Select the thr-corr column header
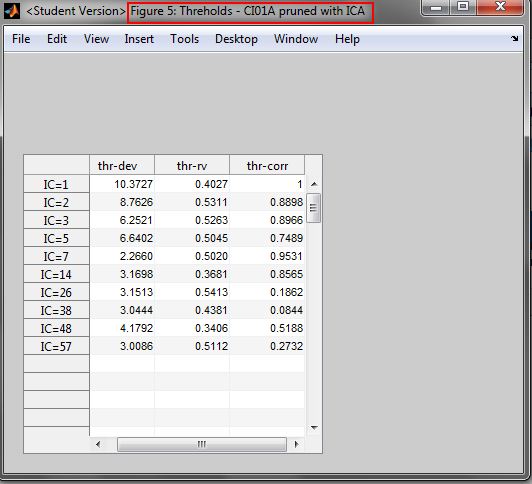The image size is (532, 484). coord(267,165)
